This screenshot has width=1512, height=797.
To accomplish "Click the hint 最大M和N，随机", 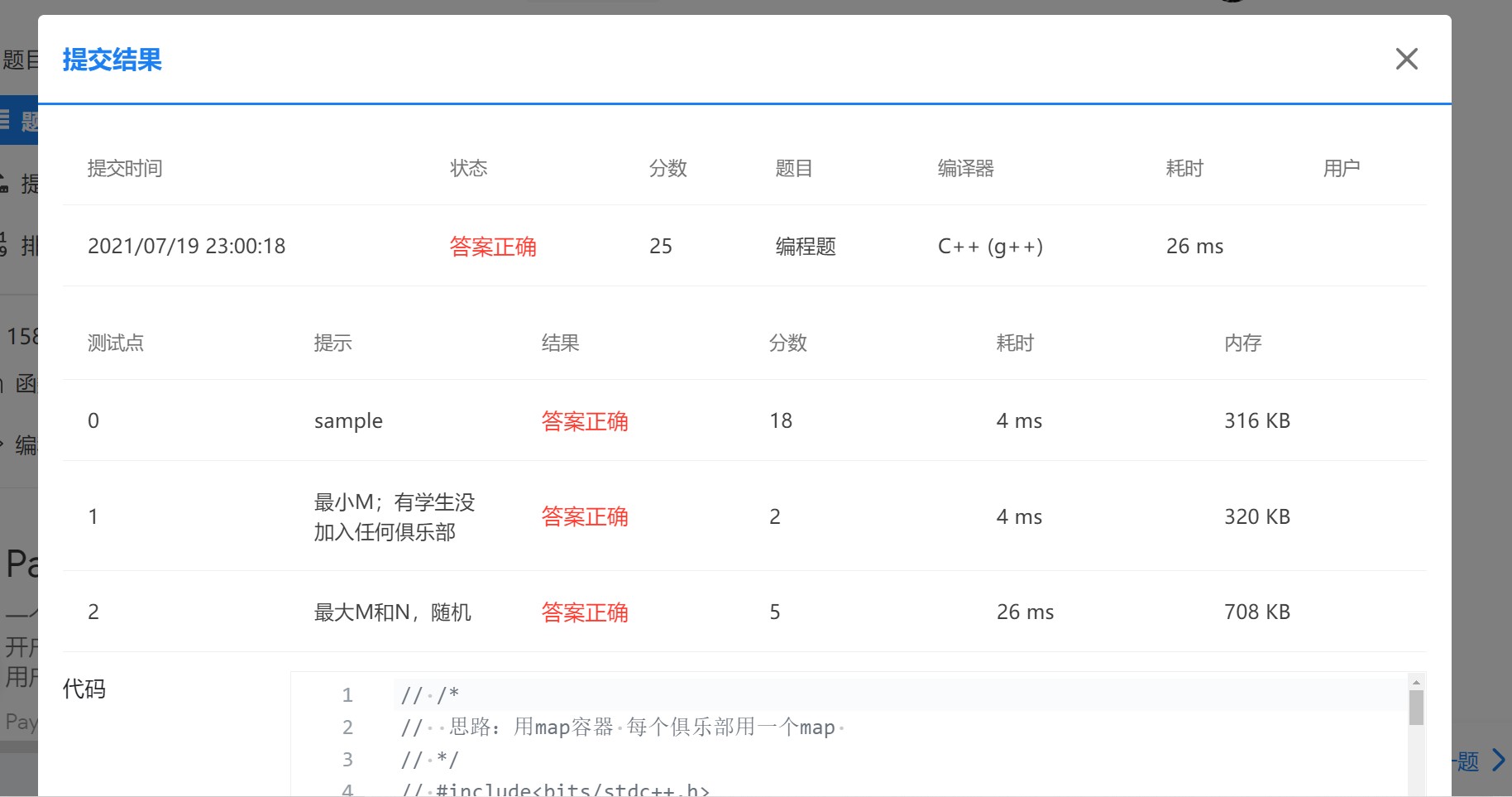I will pyautogui.click(x=393, y=612).
